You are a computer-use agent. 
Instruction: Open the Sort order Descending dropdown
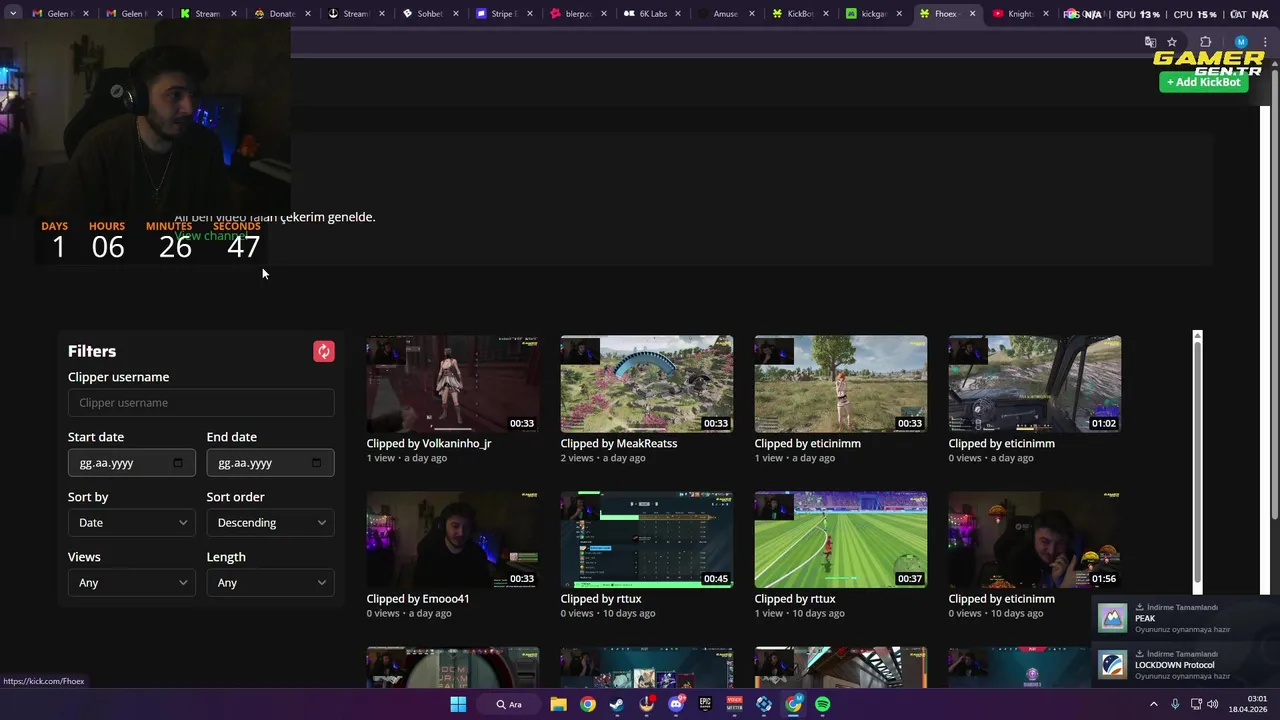tap(270, 522)
